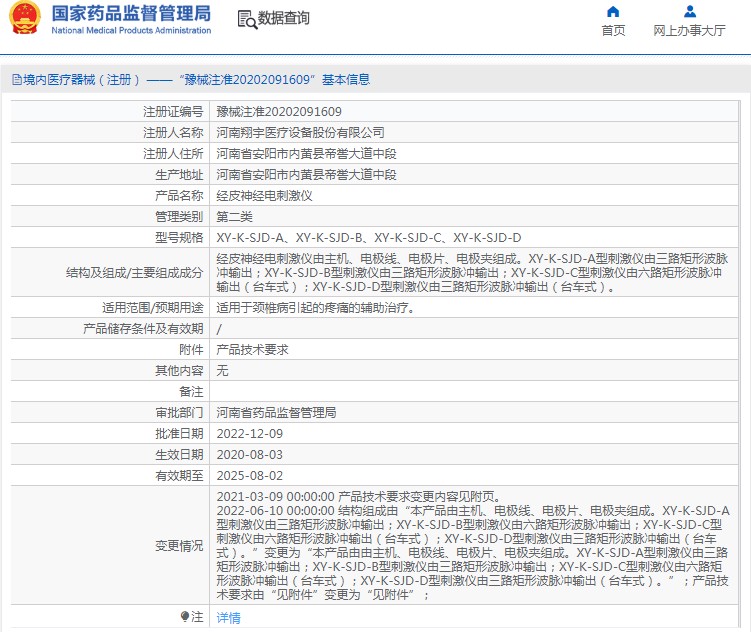This screenshot has height=632, width=751.
Task: Click product name 经皮神经电刺激仪
Action: point(264,196)
